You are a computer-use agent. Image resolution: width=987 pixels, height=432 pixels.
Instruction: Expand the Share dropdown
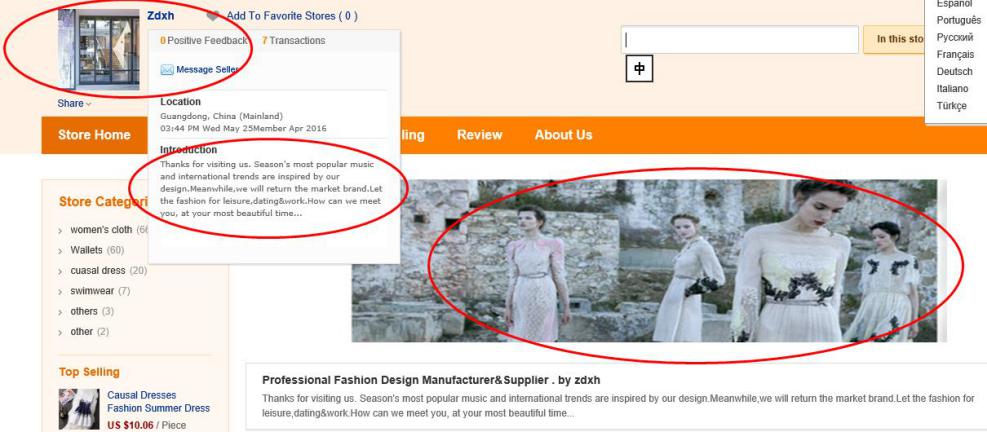point(74,103)
